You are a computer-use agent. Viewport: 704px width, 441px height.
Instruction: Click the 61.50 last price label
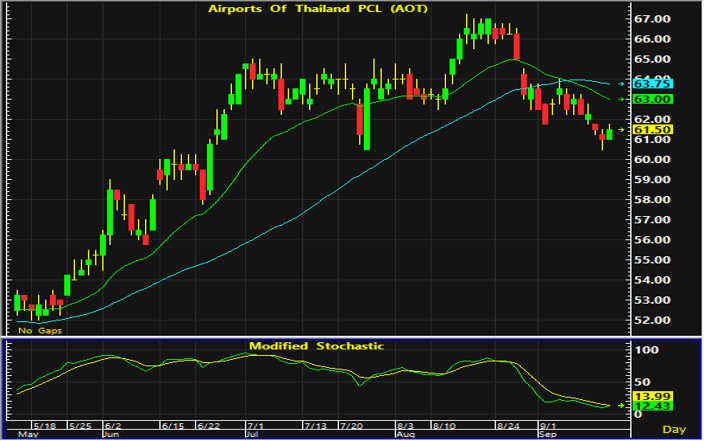652,130
